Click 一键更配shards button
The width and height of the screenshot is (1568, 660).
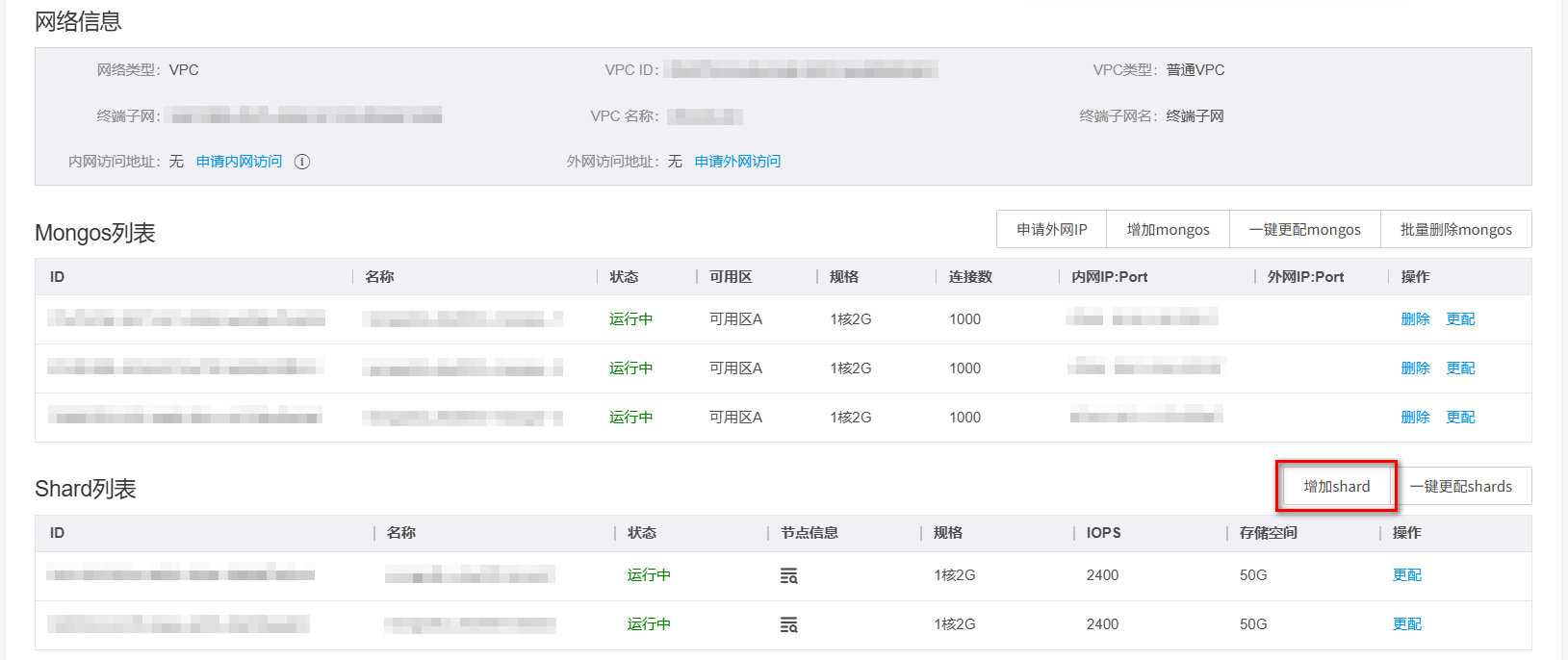click(x=1460, y=487)
